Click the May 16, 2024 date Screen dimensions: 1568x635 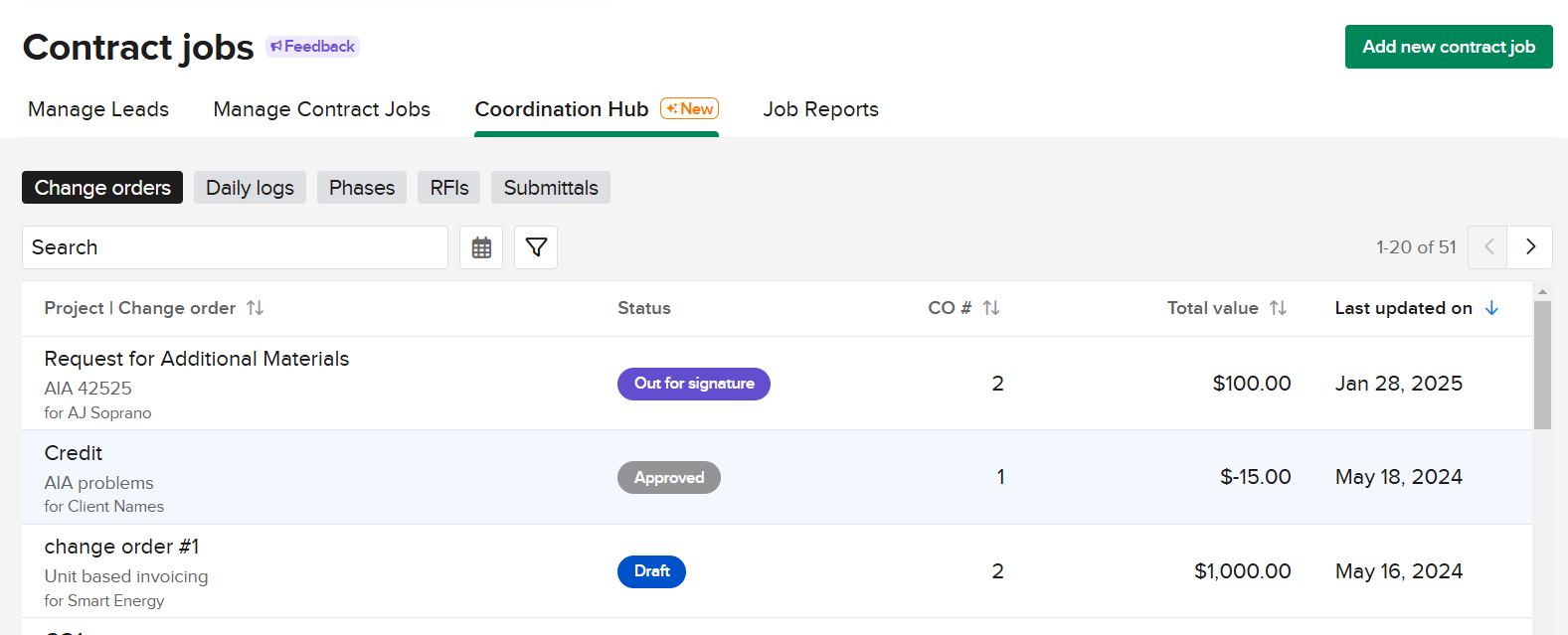point(1399,571)
